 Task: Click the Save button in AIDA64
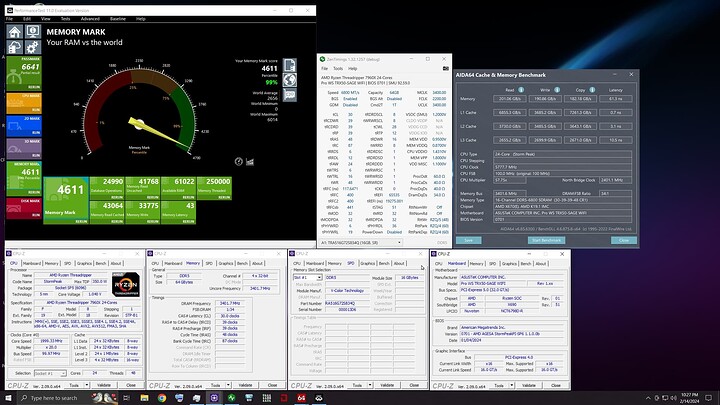468,240
